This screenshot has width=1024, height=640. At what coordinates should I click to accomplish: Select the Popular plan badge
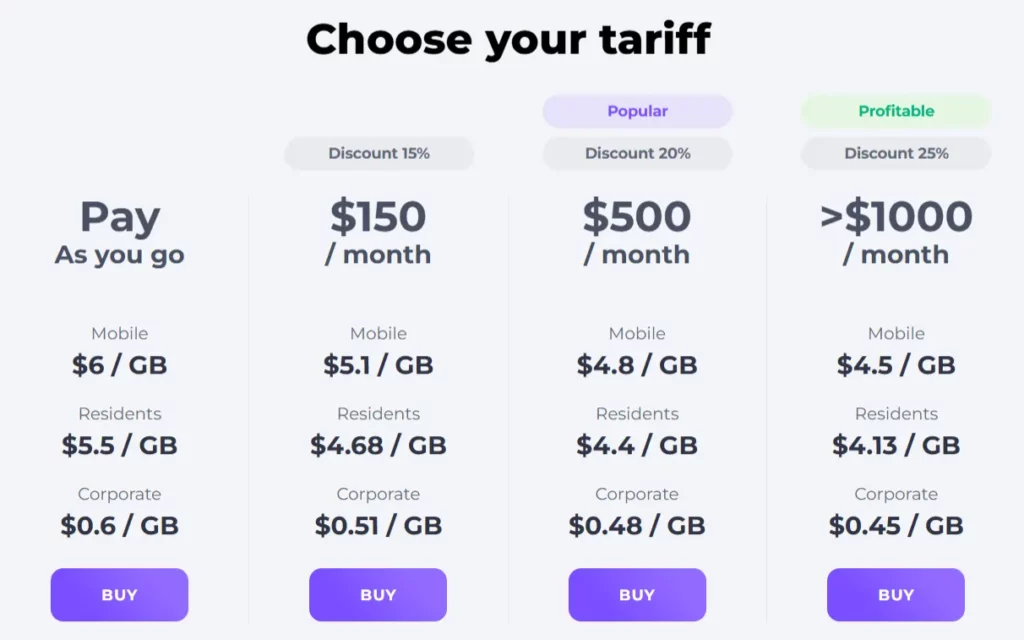(x=637, y=111)
